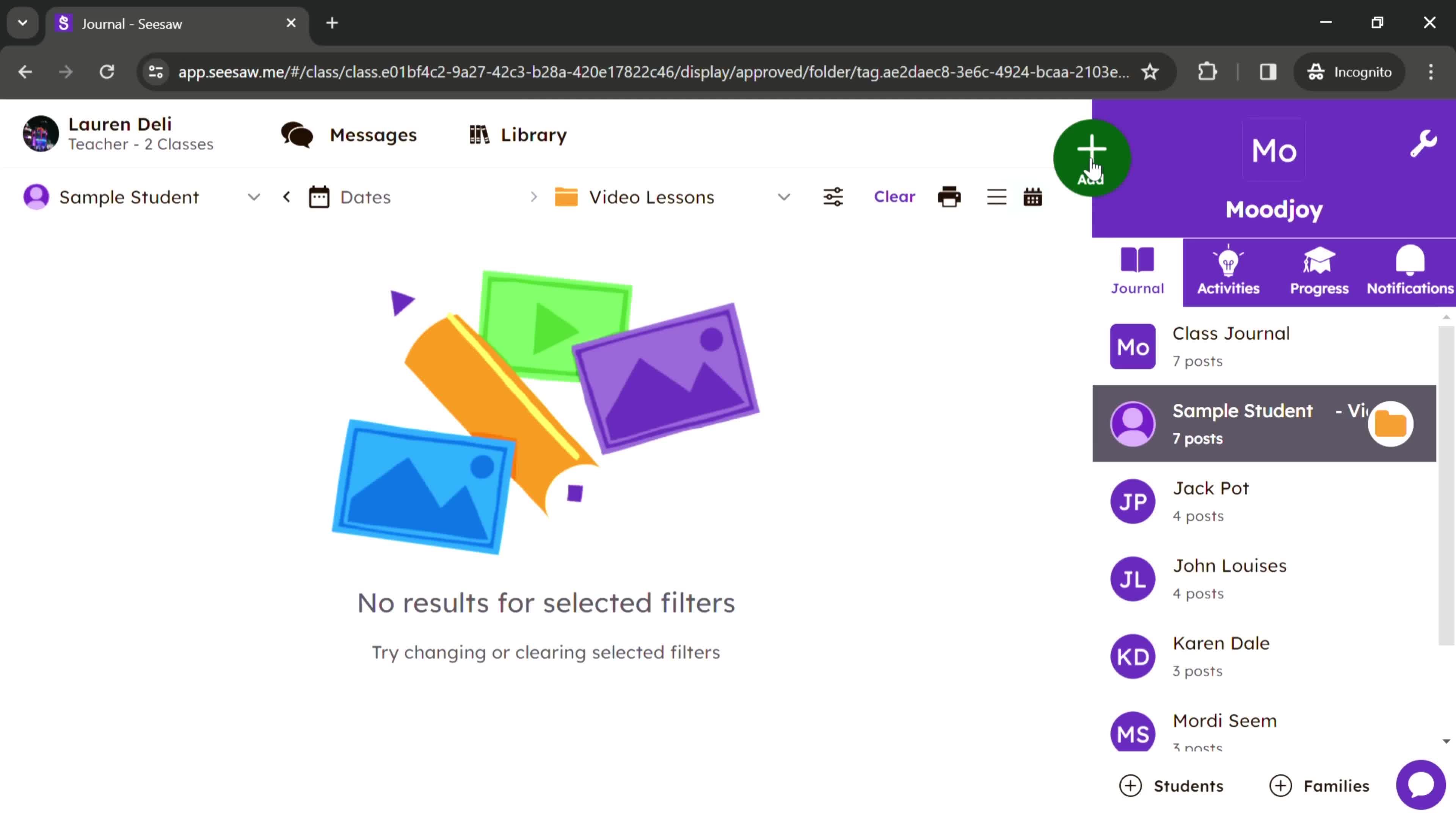Click the calendar grid view icon
Image resolution: width=1456 pixels, height=819 pixels.
1033,197
